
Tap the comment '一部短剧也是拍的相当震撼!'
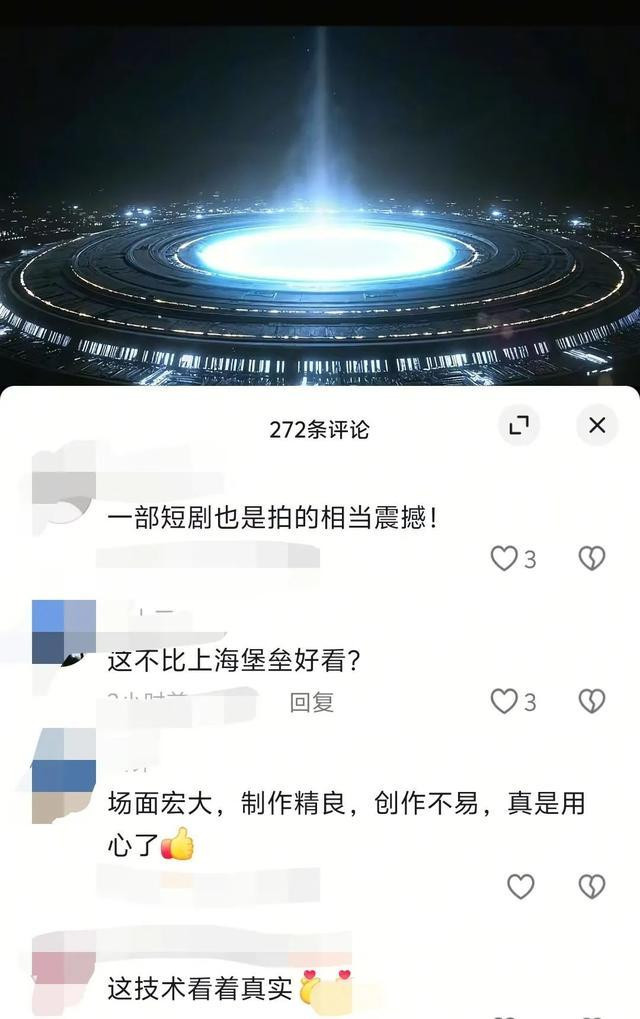[x=273, y=518]
